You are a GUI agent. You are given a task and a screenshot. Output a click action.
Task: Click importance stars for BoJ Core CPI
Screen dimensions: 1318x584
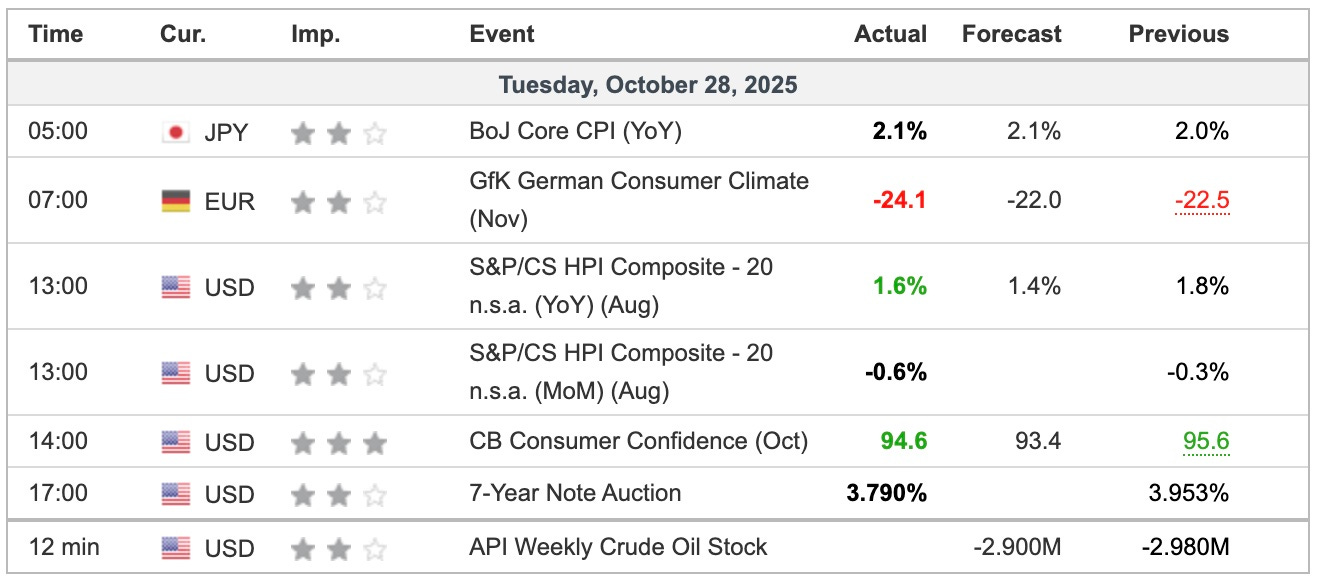click(x=338, y=132)
